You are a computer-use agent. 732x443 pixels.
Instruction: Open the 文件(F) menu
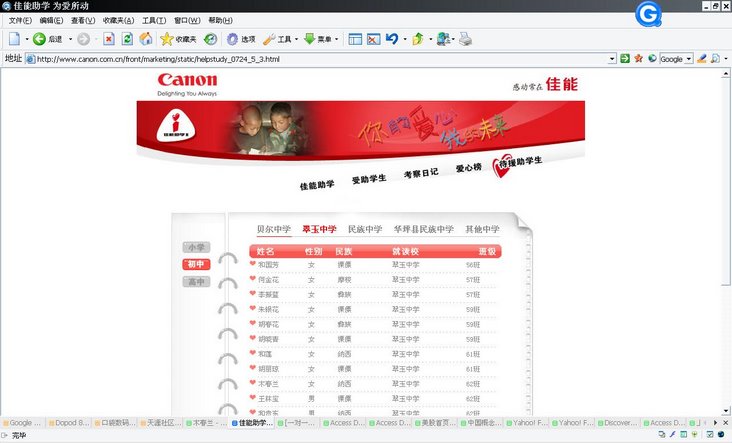(20, 20)
